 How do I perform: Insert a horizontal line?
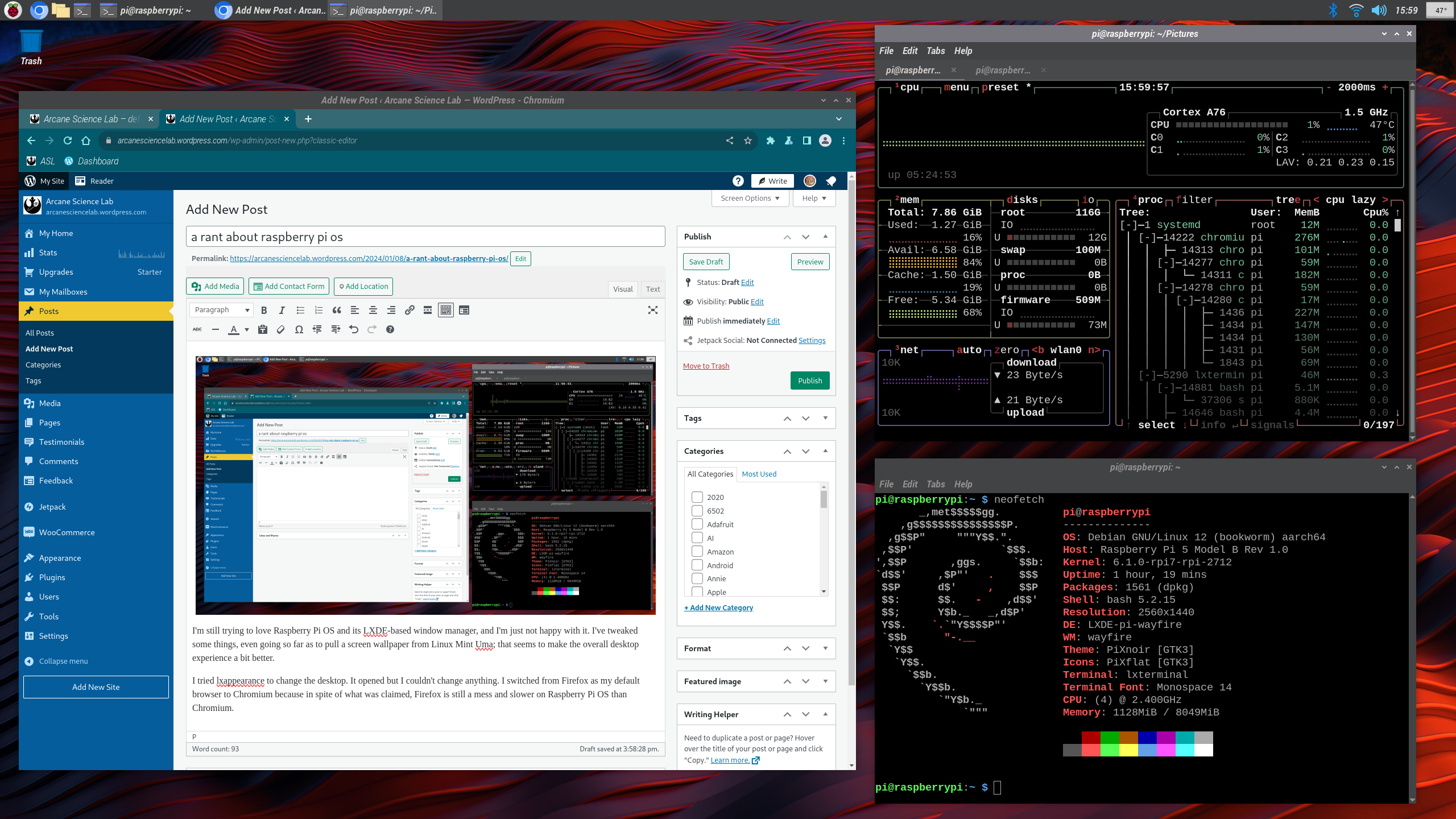(x=216, y=329)
